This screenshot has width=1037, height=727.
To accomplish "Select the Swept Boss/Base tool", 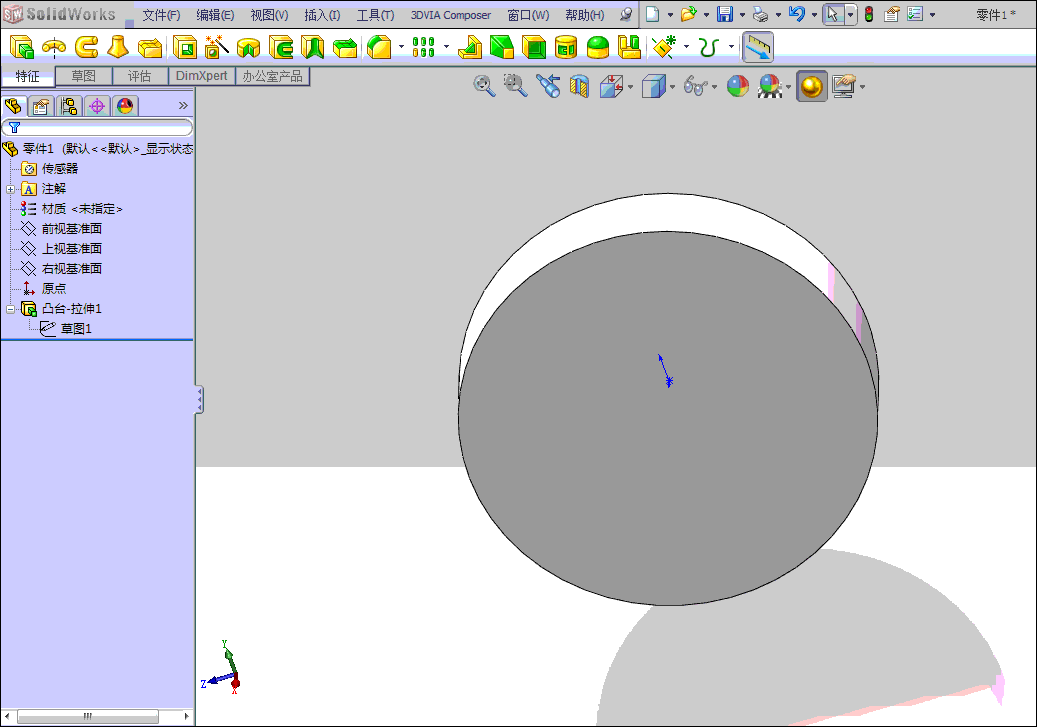I will [86, 47].
